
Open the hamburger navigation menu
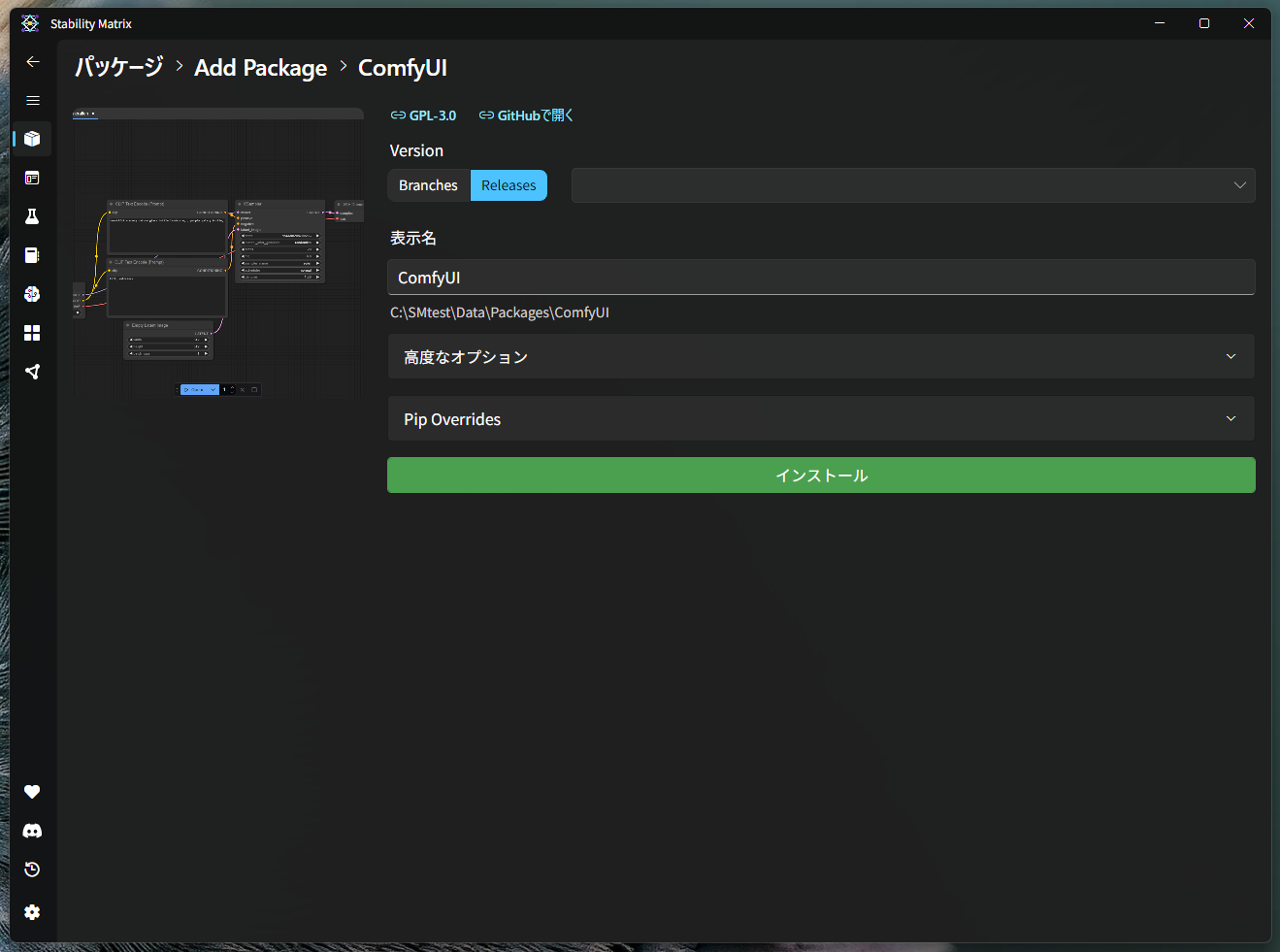point(33,100)
